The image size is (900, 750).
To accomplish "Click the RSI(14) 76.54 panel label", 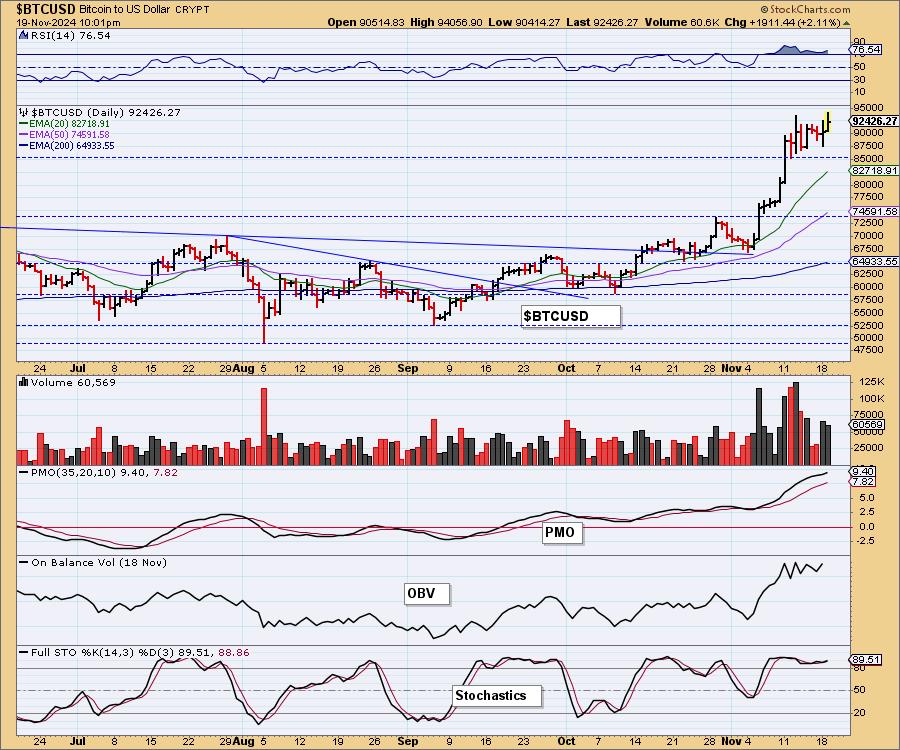I will (x=71, y=35).
